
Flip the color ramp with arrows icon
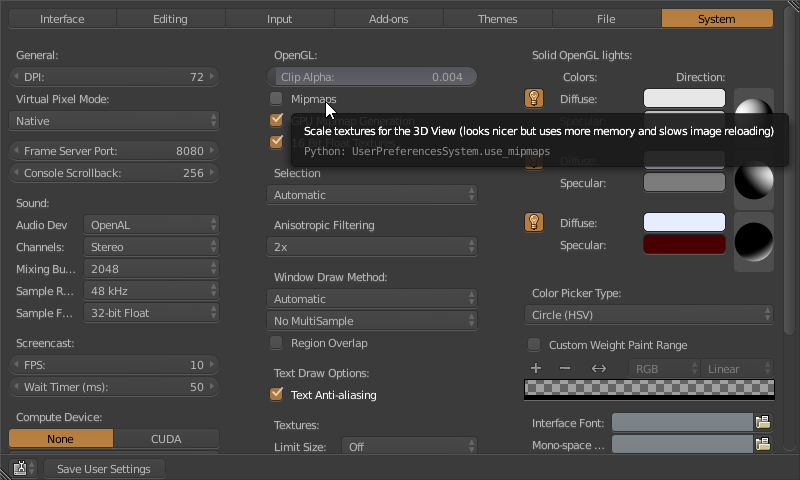point(598,368)
